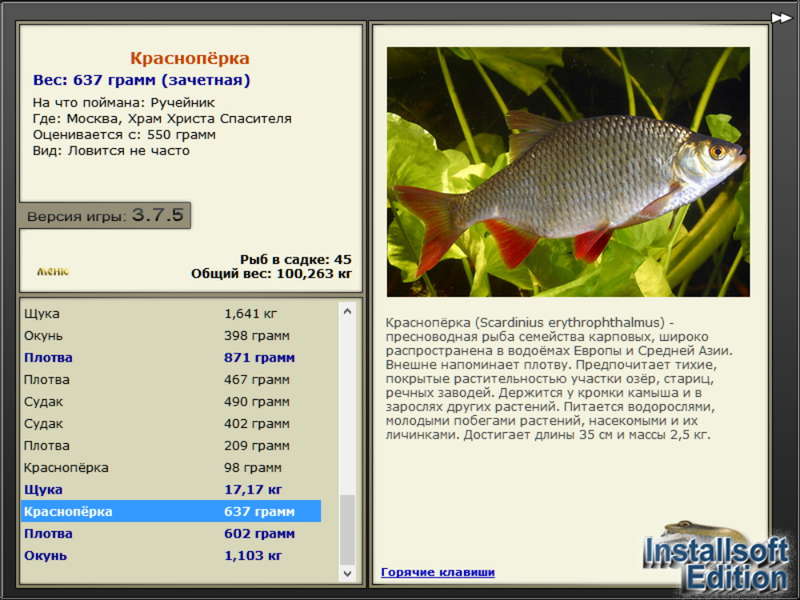Viewport: 800px width, 600px height.
Task: Select the Краснопёрка 98 грамм entry
Action: click(171, 467)
